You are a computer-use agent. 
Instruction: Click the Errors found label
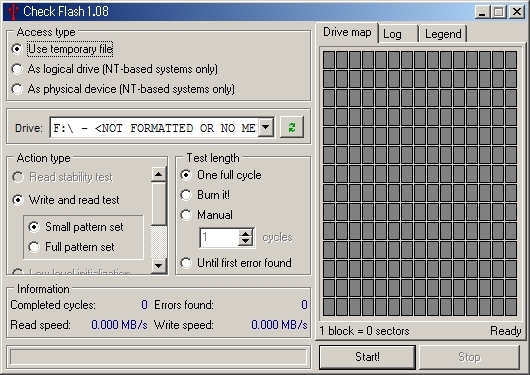[184, 305]
